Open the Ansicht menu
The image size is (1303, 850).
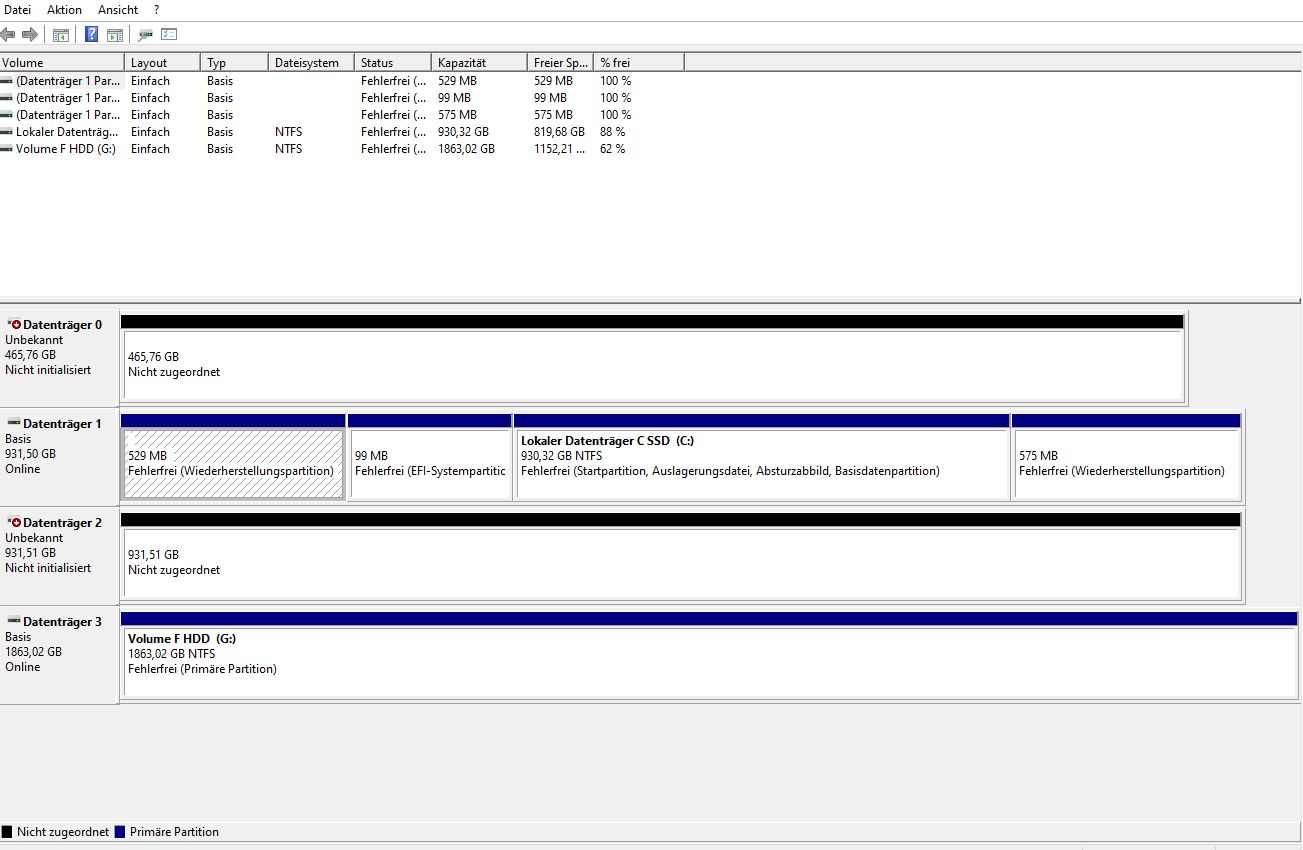118,9
